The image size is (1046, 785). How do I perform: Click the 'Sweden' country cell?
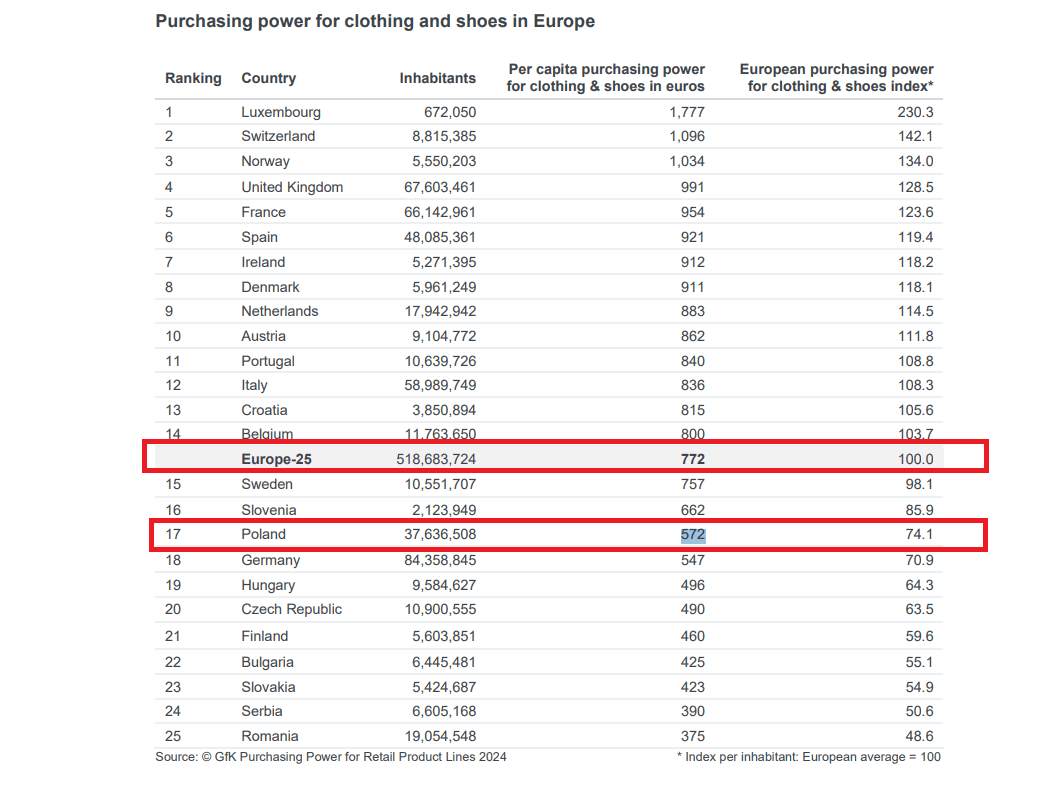coord(267,484)
